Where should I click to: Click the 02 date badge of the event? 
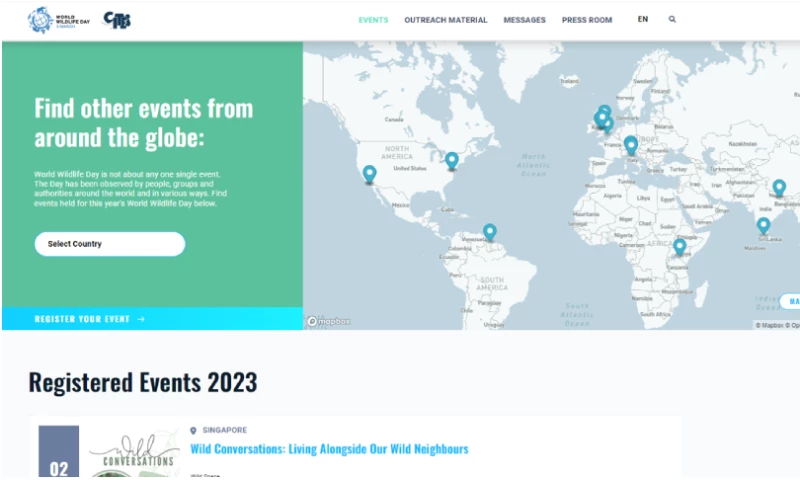[x=59, y=451]
